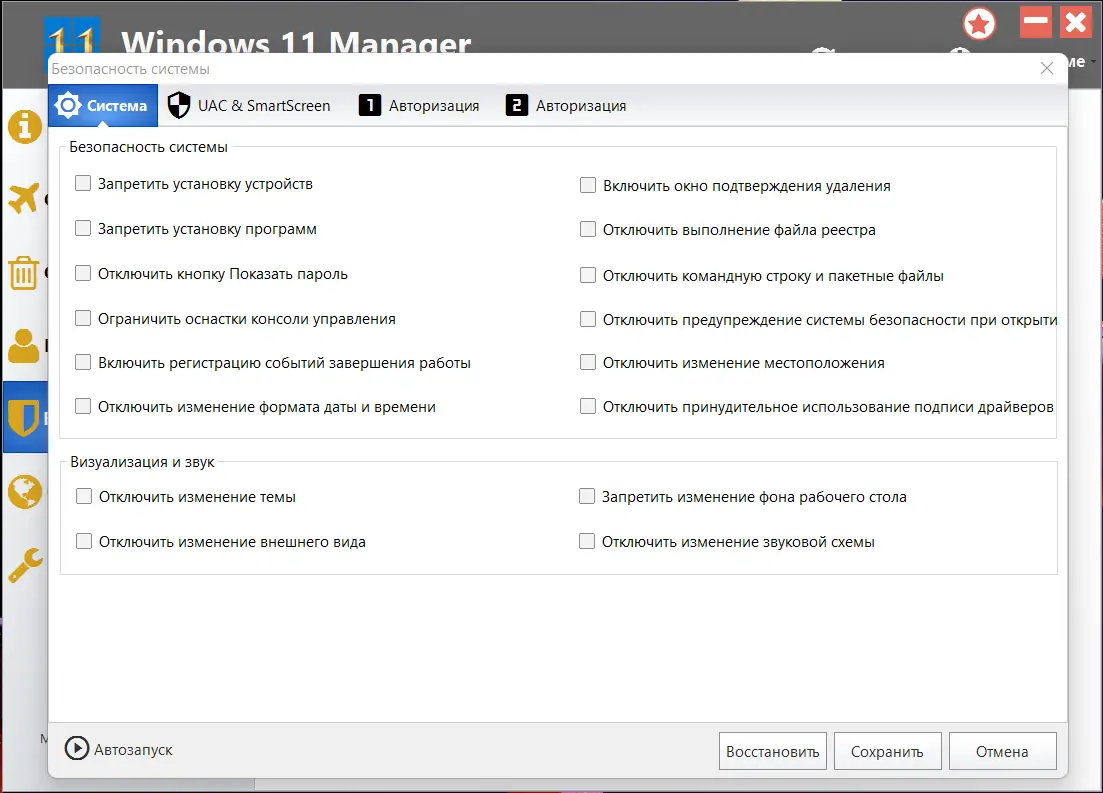Check Отключить выполнение файла реестра
Viewport: 1103px width, 793px height.
pyautogui.click(x=588, y=229)
